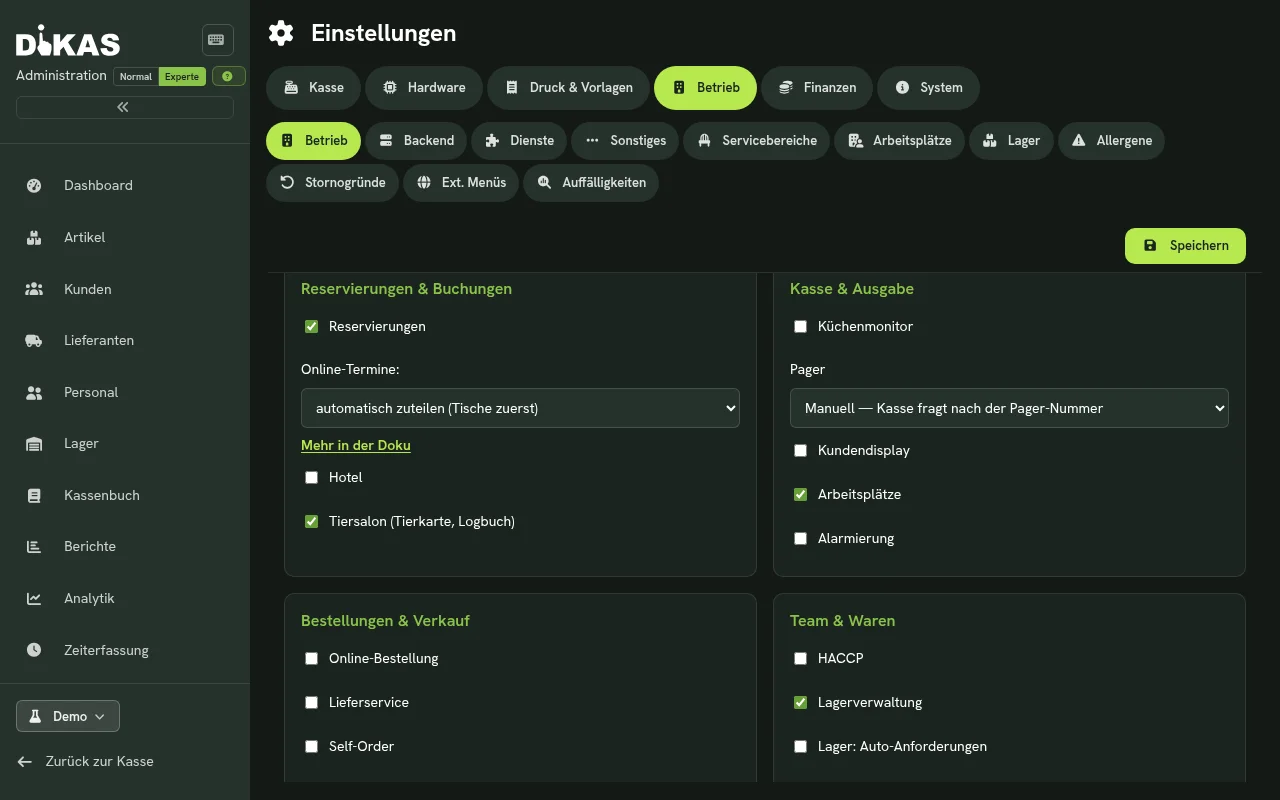Image resolution: width=1280 pixels, height=800 pixels.
Task: Switch to Experte mode toggle
Action: click(182, 76)
